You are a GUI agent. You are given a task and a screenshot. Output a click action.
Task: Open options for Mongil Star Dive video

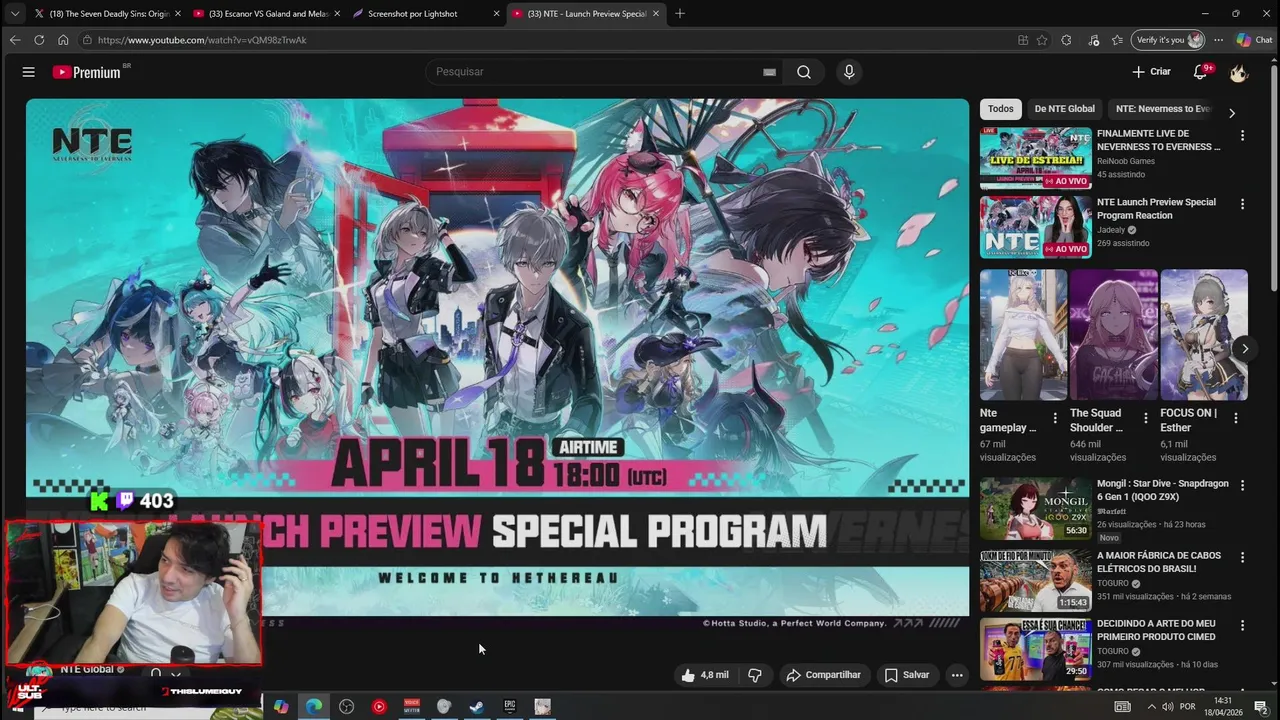1243,486
